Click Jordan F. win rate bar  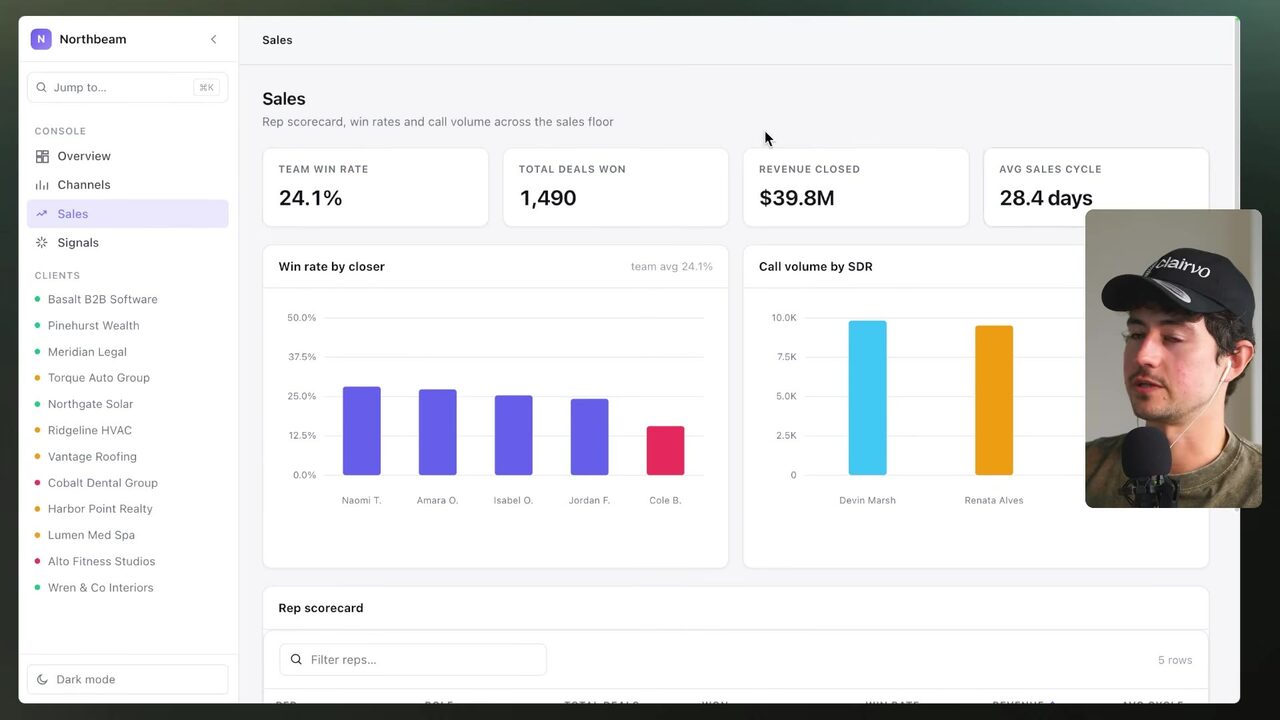click(590, 437)
